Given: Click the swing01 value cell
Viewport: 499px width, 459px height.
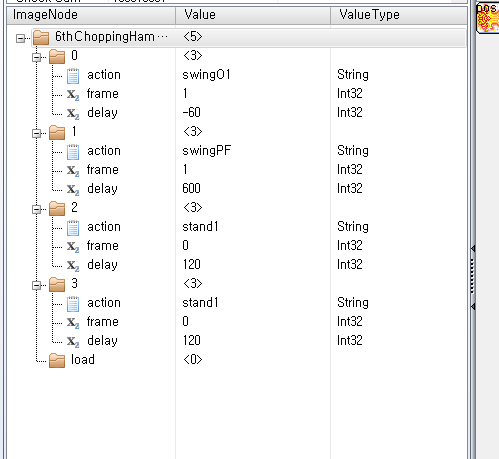Looking at the screenshot, I should point(206,75).
